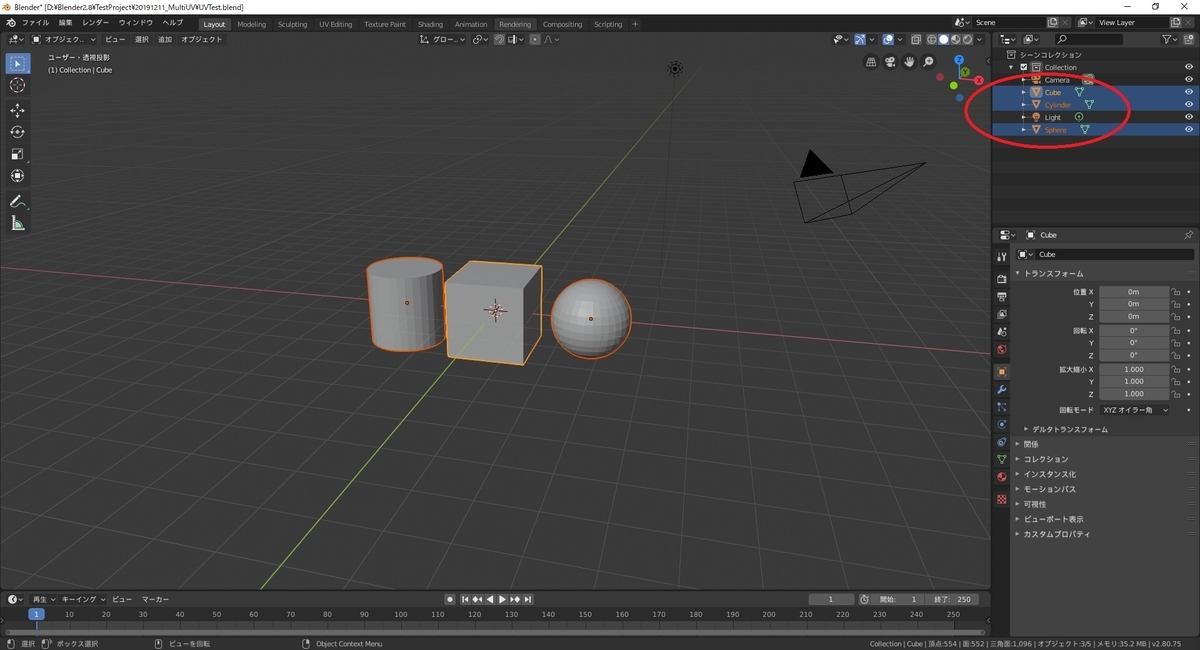This screenshot has width=1200, height=650.
Task: Open the 追加 menu in viewport header
Action: click(165, 39)
